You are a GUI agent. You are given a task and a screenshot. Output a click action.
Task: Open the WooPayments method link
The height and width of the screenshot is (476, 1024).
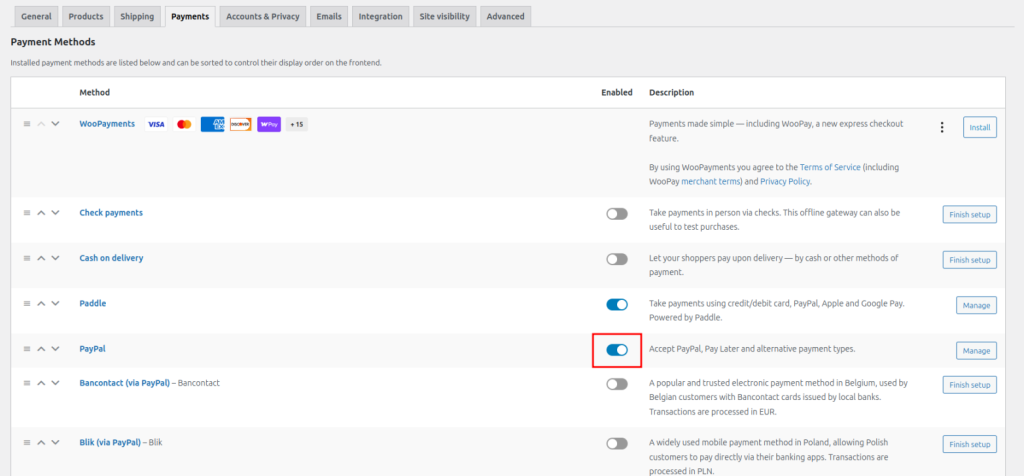107,123
